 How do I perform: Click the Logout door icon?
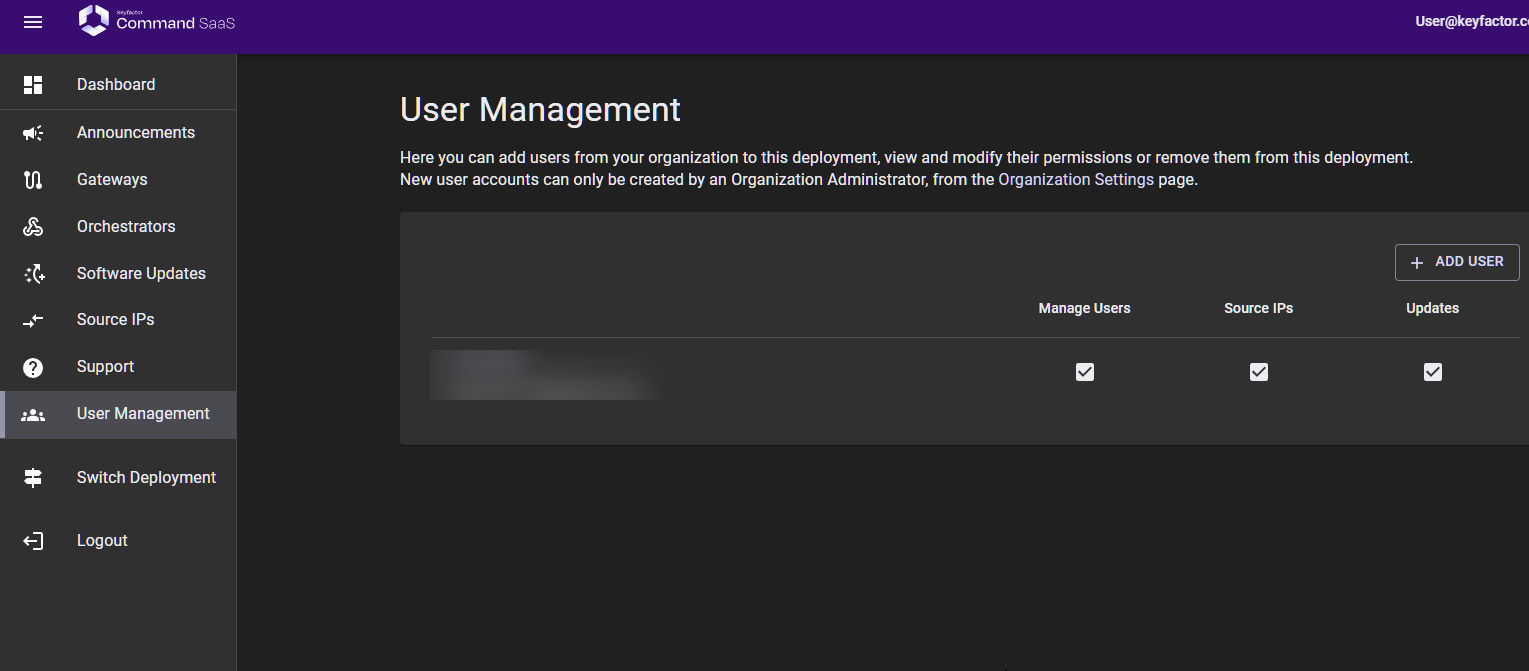[x=33, y=541]
